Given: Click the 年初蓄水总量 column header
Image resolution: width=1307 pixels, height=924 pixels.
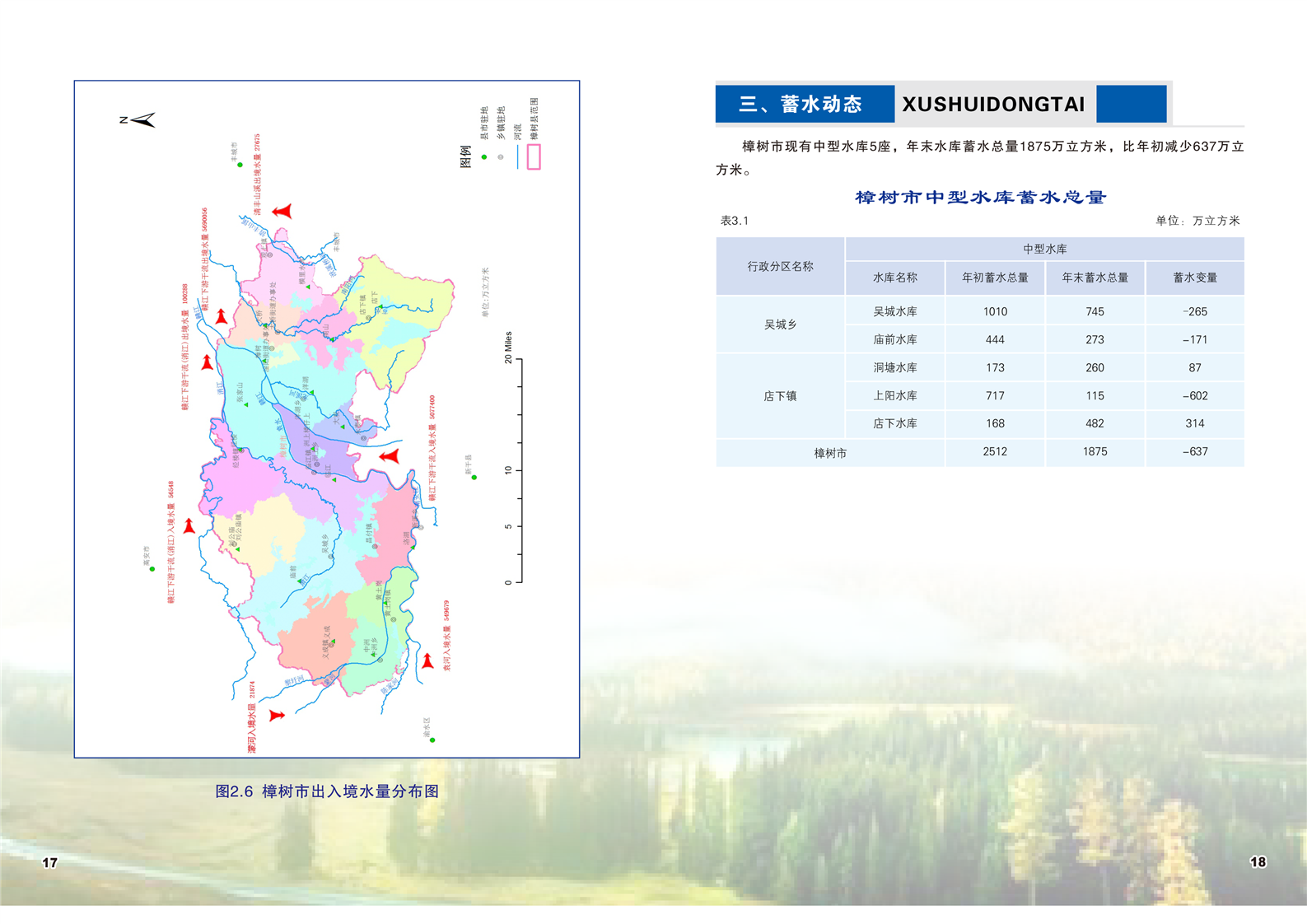Looking at the screenshot, I should (995, 278).
